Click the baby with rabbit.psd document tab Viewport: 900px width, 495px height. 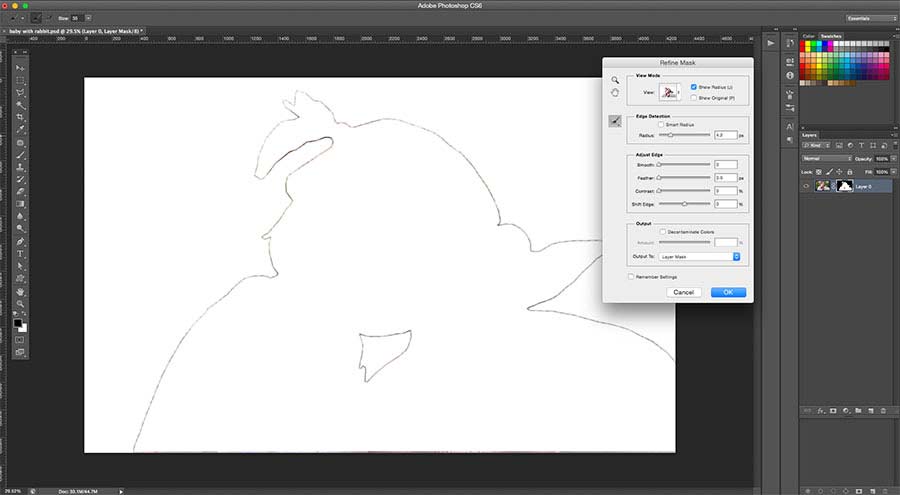tap(73, 31)
